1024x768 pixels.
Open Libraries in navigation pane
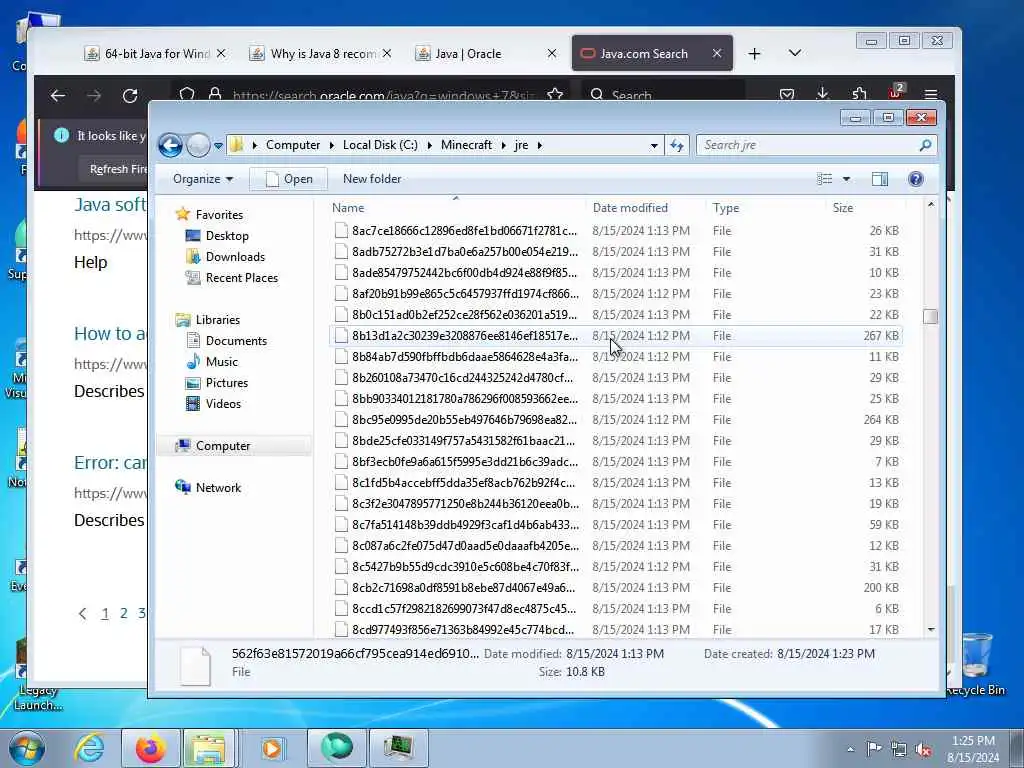[217, 319]
